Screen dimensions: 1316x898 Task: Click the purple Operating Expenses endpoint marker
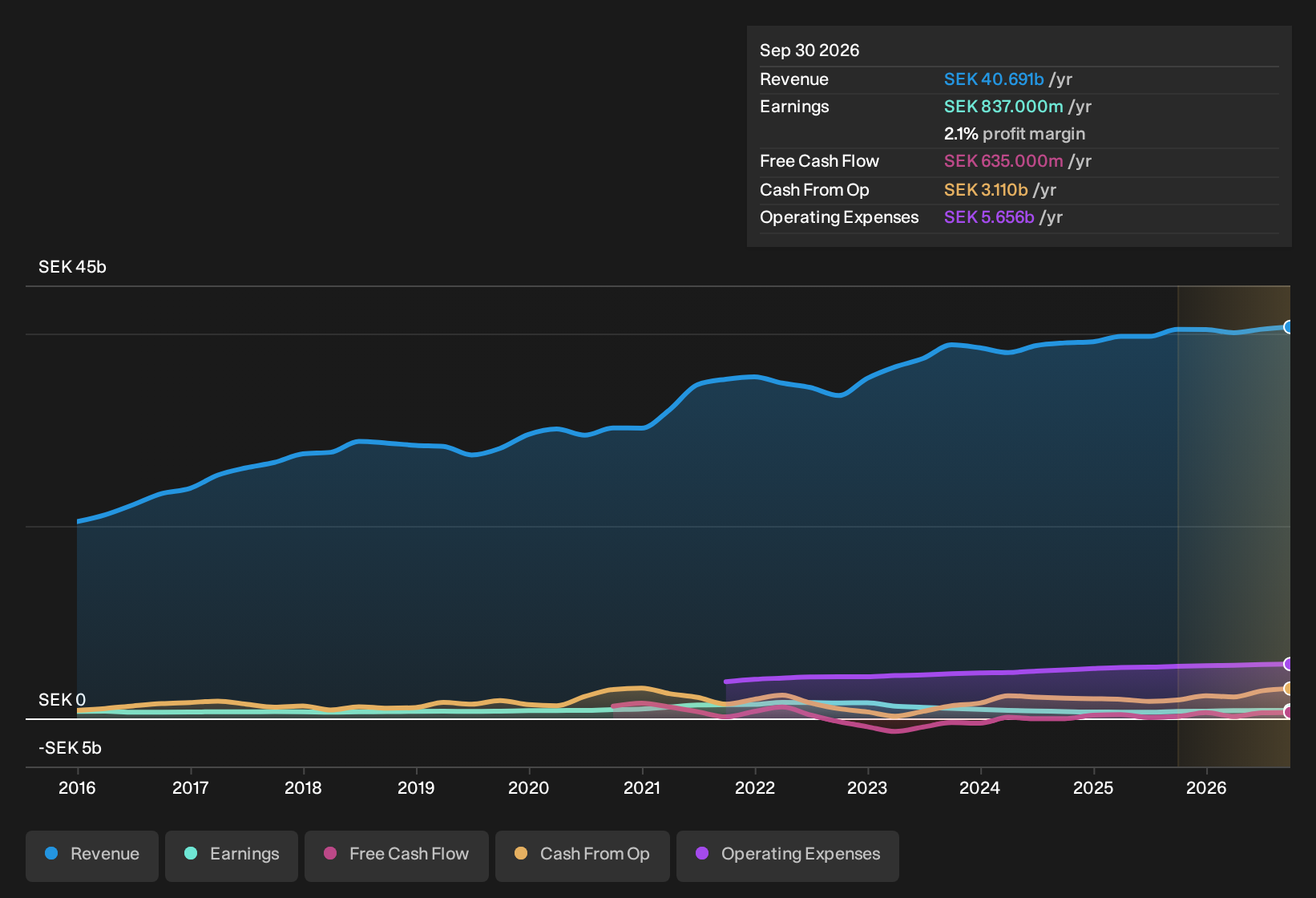pos(1289,664)
